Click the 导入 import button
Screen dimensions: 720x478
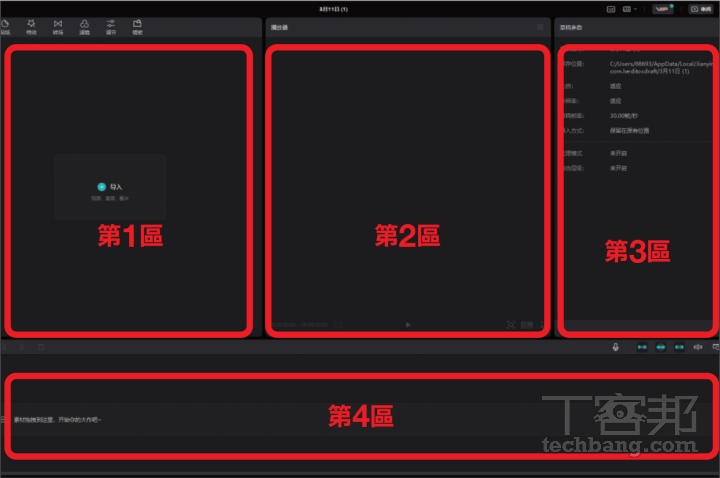click(x=110, y=187)
